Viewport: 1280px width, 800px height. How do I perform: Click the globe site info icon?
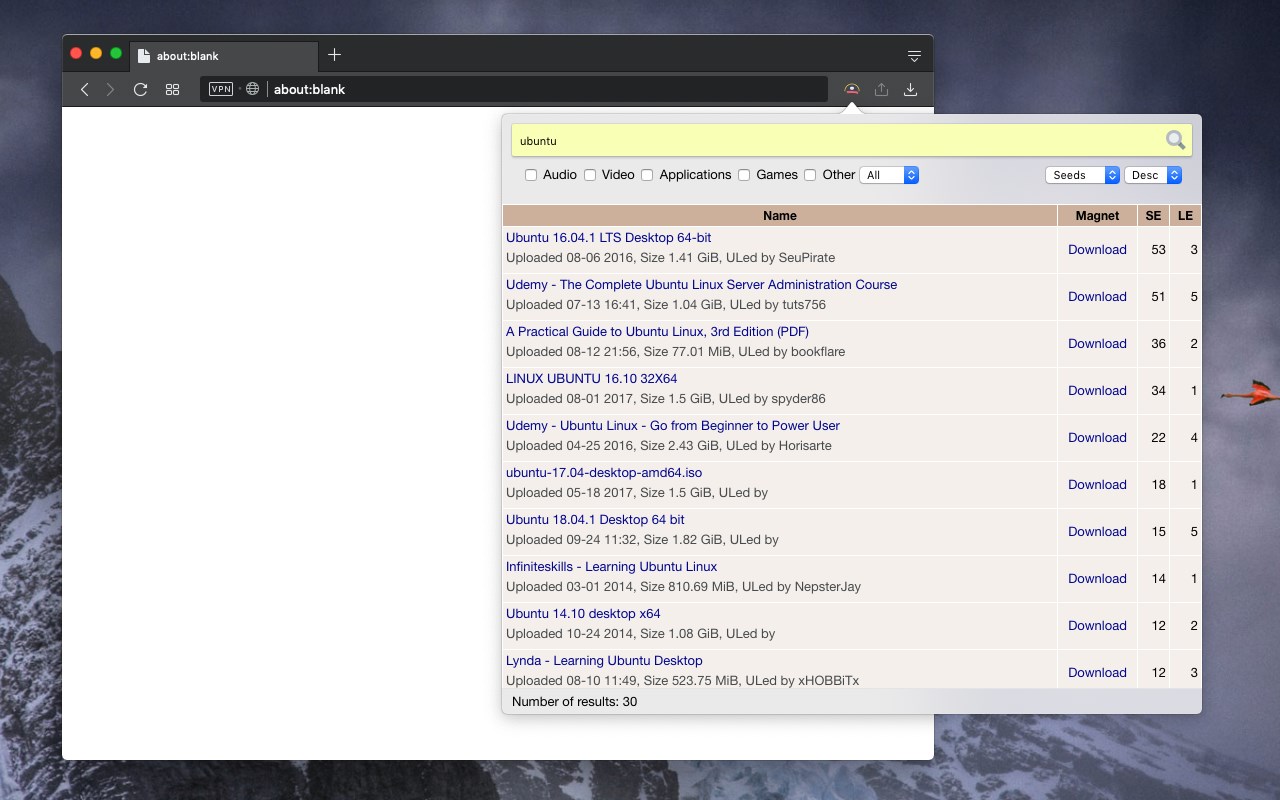pos(253,89)
